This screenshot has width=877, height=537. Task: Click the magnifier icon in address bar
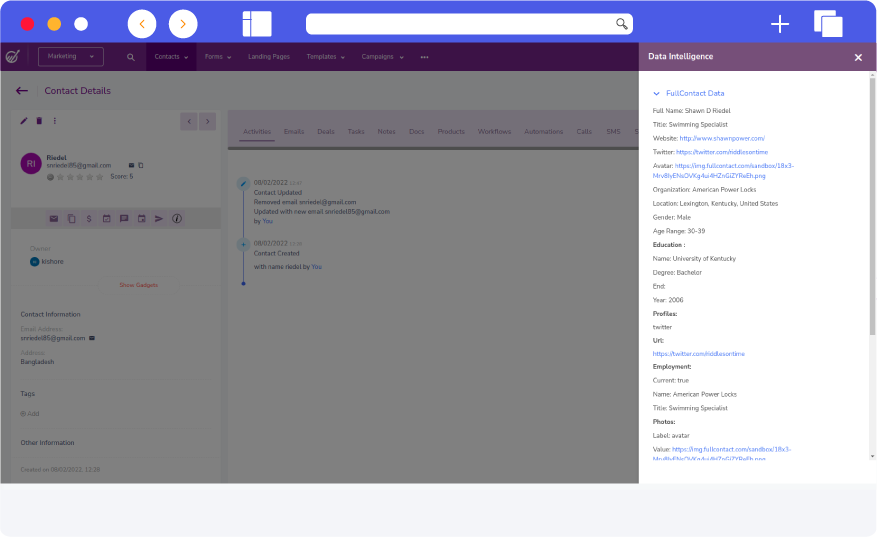click(621, 23)
